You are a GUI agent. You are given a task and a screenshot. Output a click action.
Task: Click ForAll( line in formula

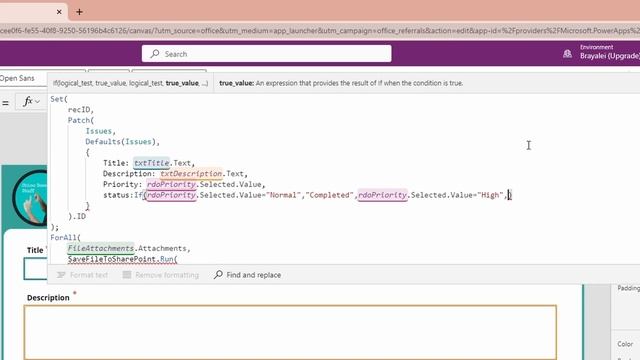66,238
